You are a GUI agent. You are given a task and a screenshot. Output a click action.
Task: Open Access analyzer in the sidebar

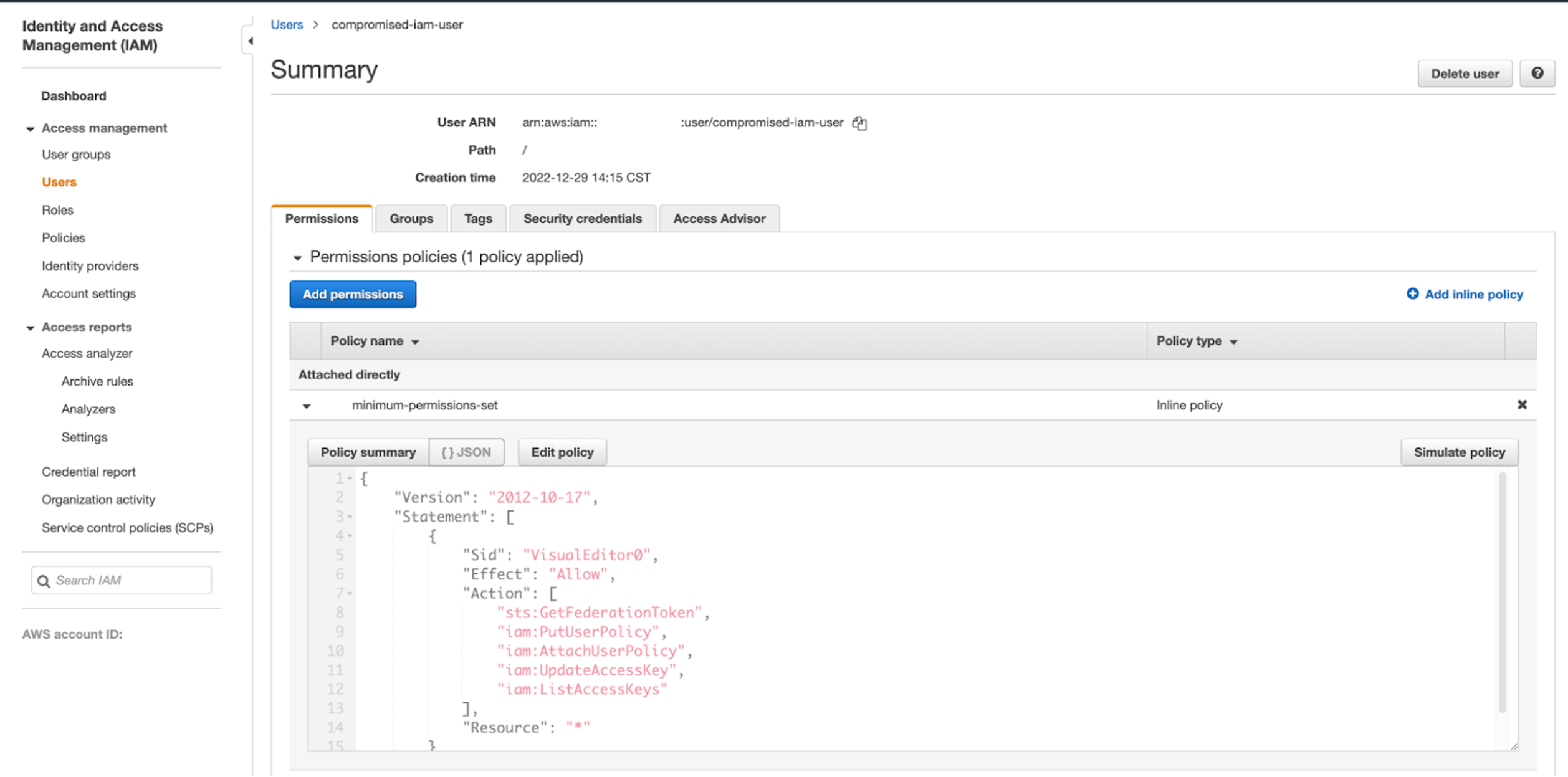87,353
